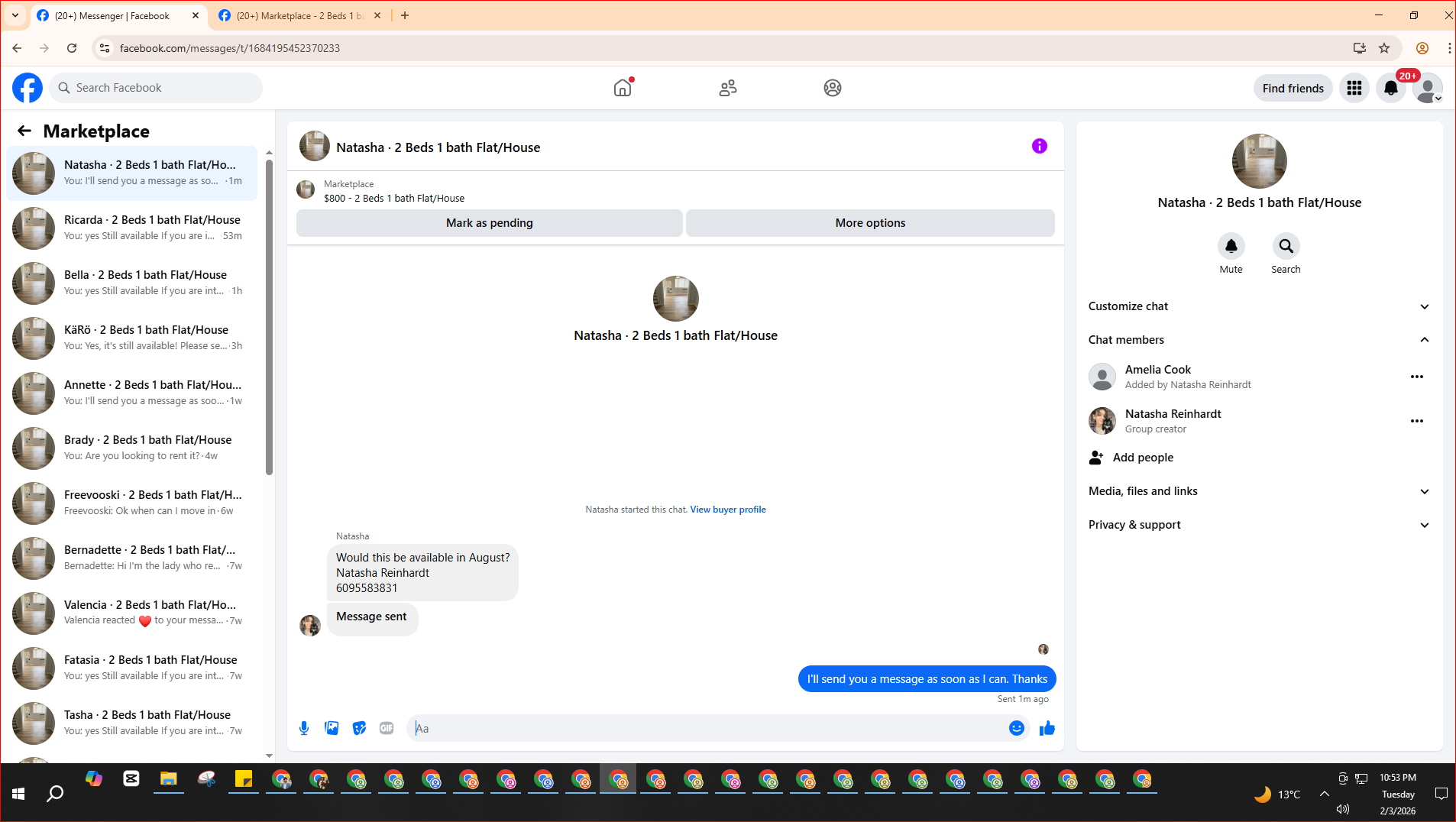Viewport: 1456px width, 822px height.
Task: Open the Copilot taskbar icon
Action: [94, 779]
